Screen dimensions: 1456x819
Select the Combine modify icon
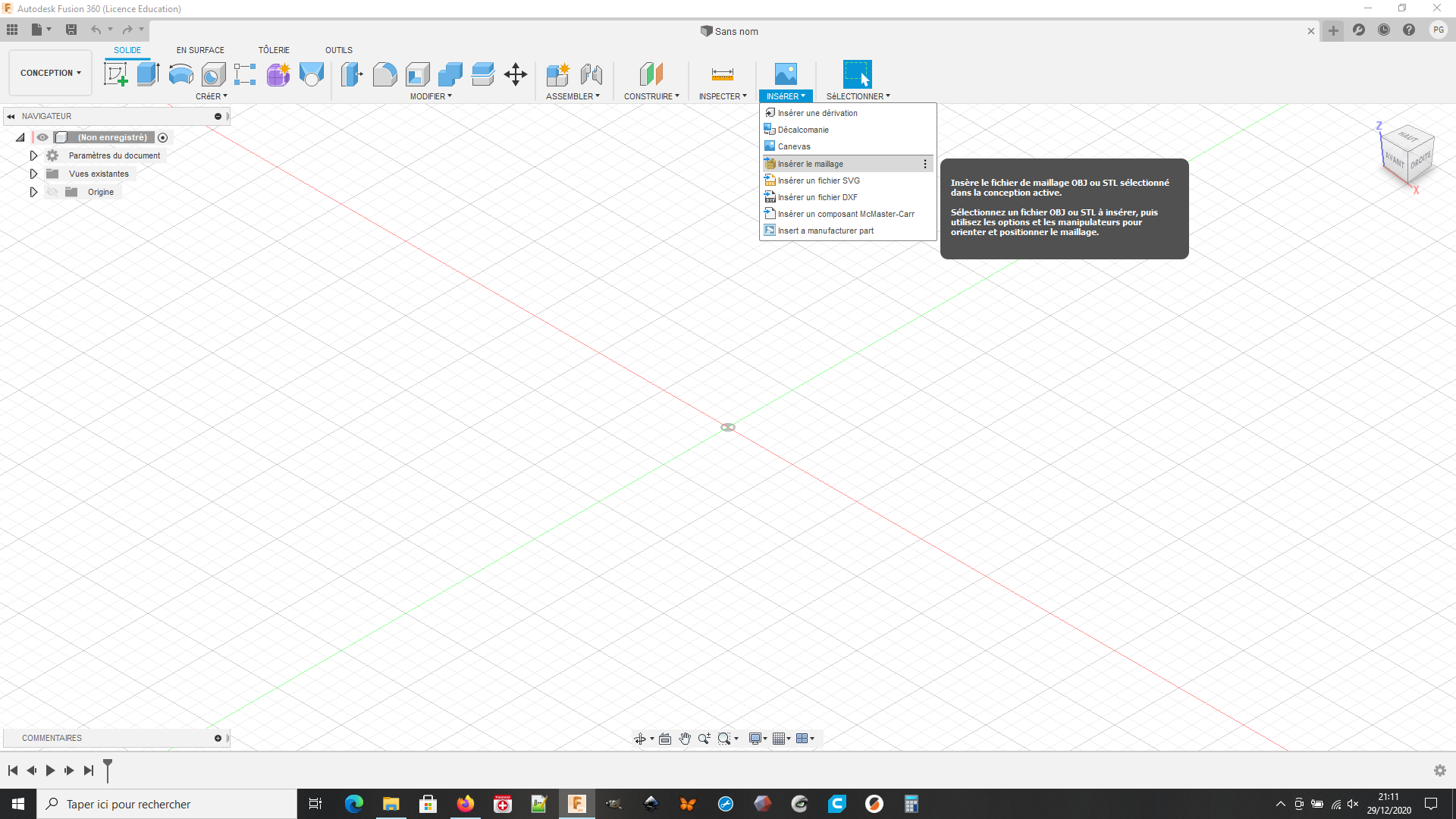click(450, 74)
